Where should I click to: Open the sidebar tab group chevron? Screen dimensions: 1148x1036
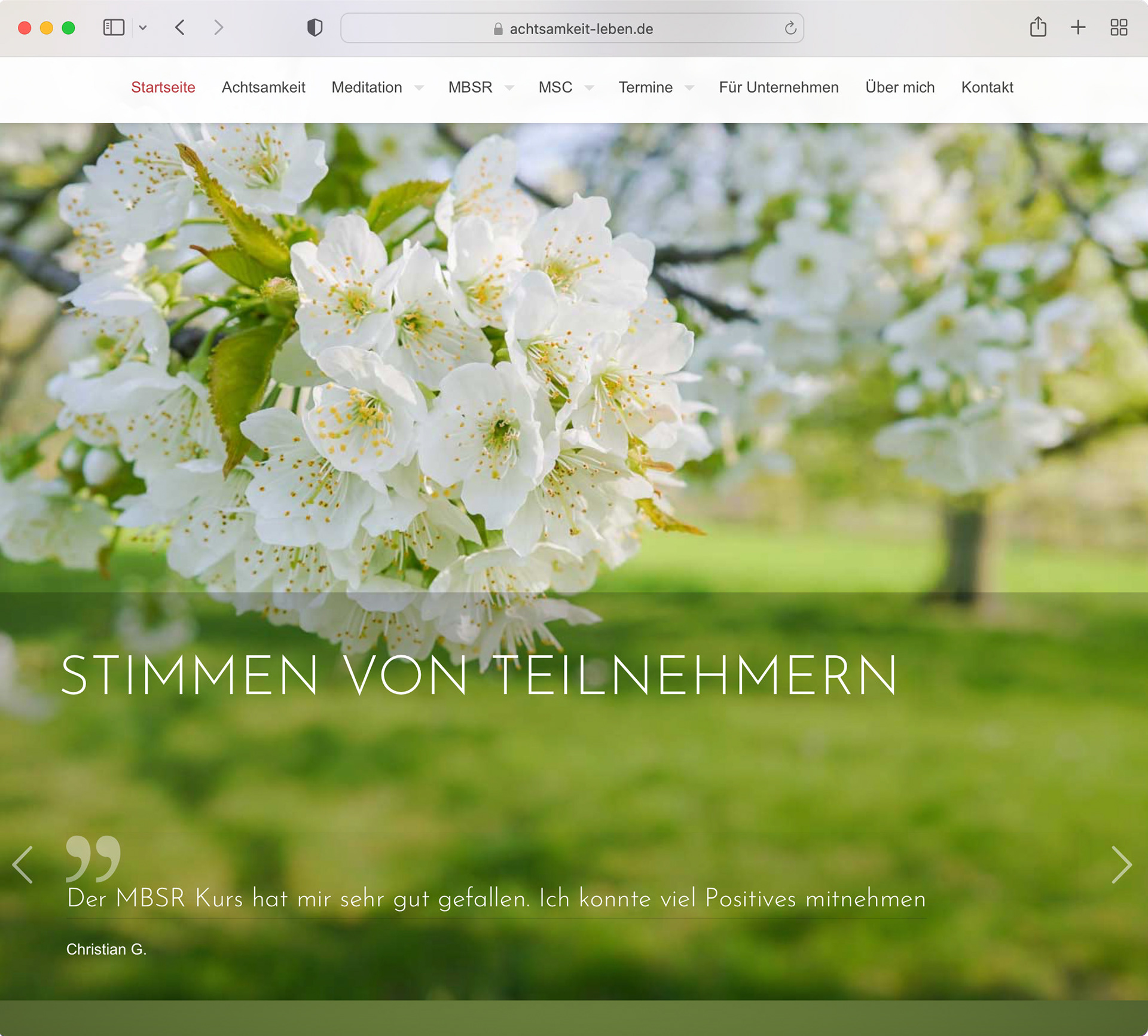[143, 27]
